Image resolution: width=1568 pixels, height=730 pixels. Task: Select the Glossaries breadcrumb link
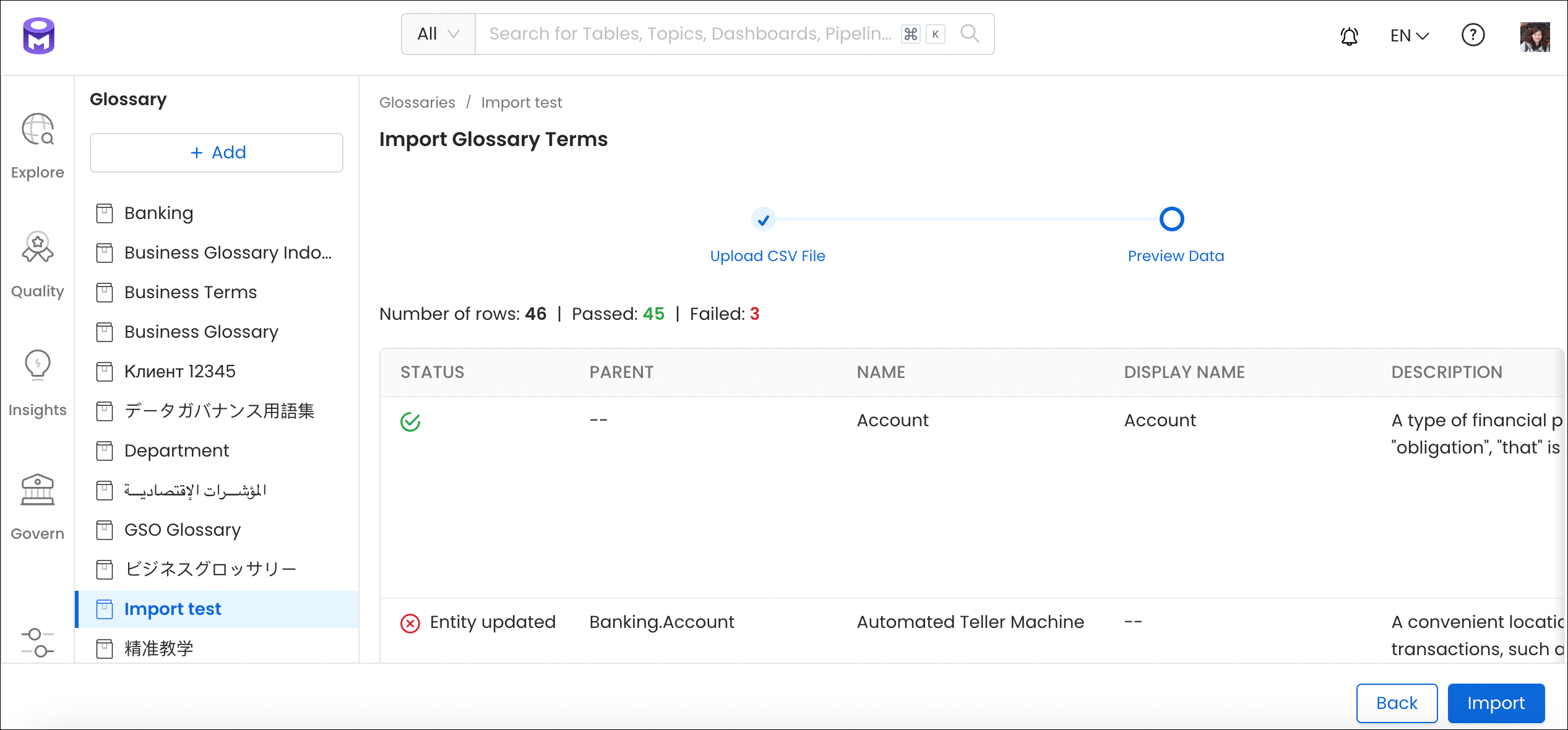pos(417,103)
